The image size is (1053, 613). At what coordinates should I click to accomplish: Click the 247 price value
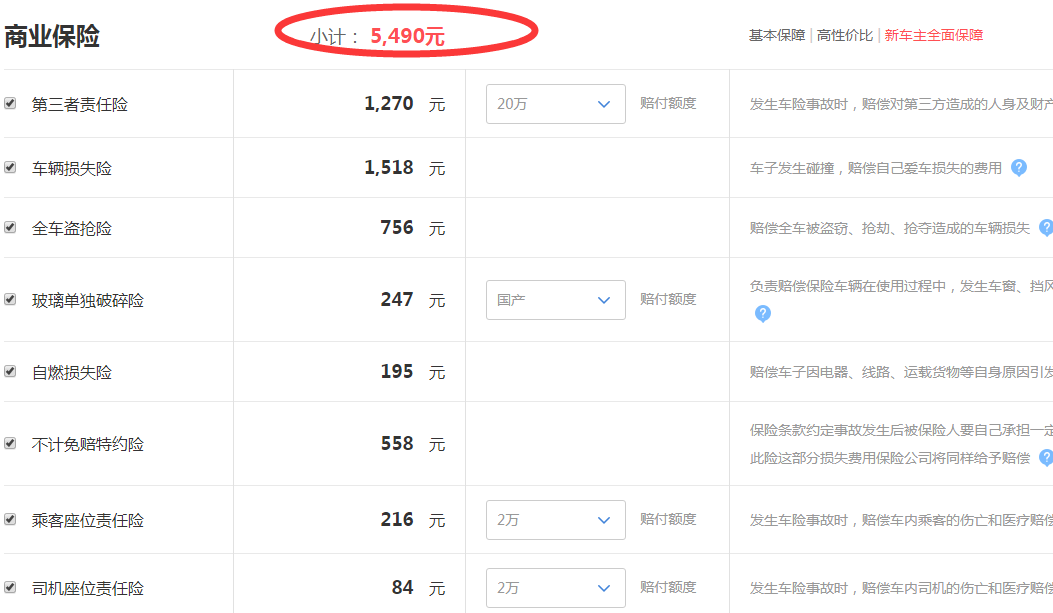click(397, 299)
